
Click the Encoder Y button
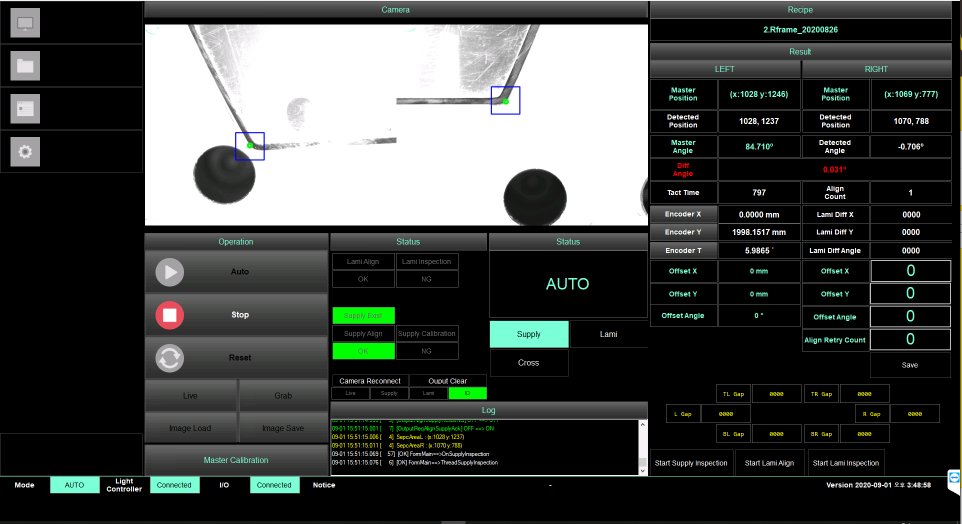point(683,232)
